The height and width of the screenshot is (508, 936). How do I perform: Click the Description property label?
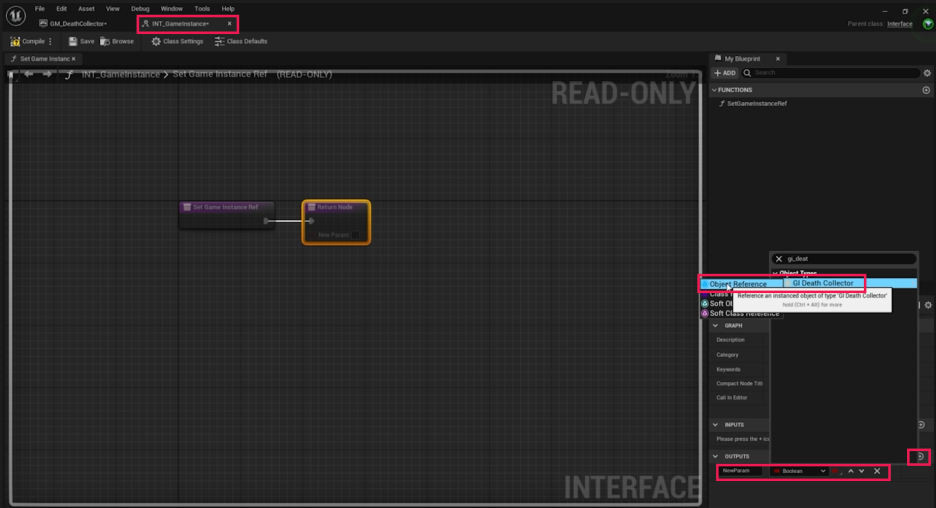[730, 340]
